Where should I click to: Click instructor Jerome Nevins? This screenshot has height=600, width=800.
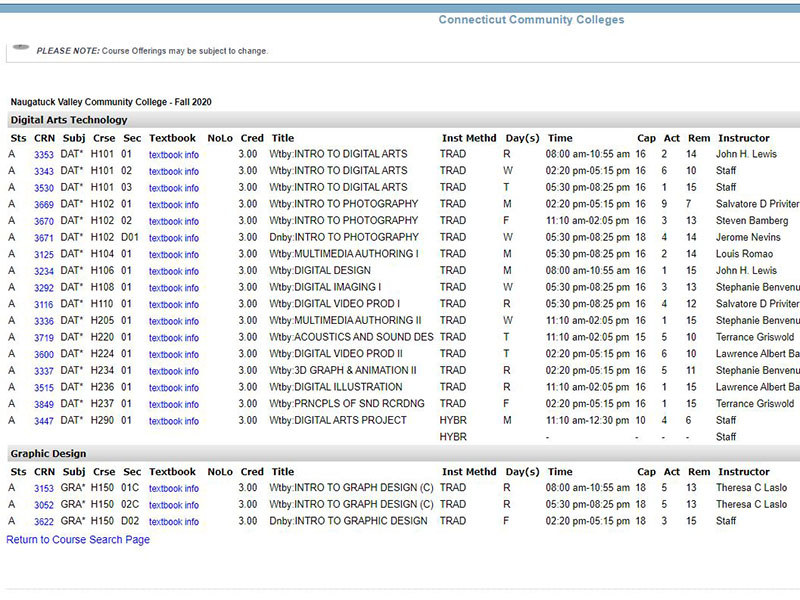pos(748,237)
